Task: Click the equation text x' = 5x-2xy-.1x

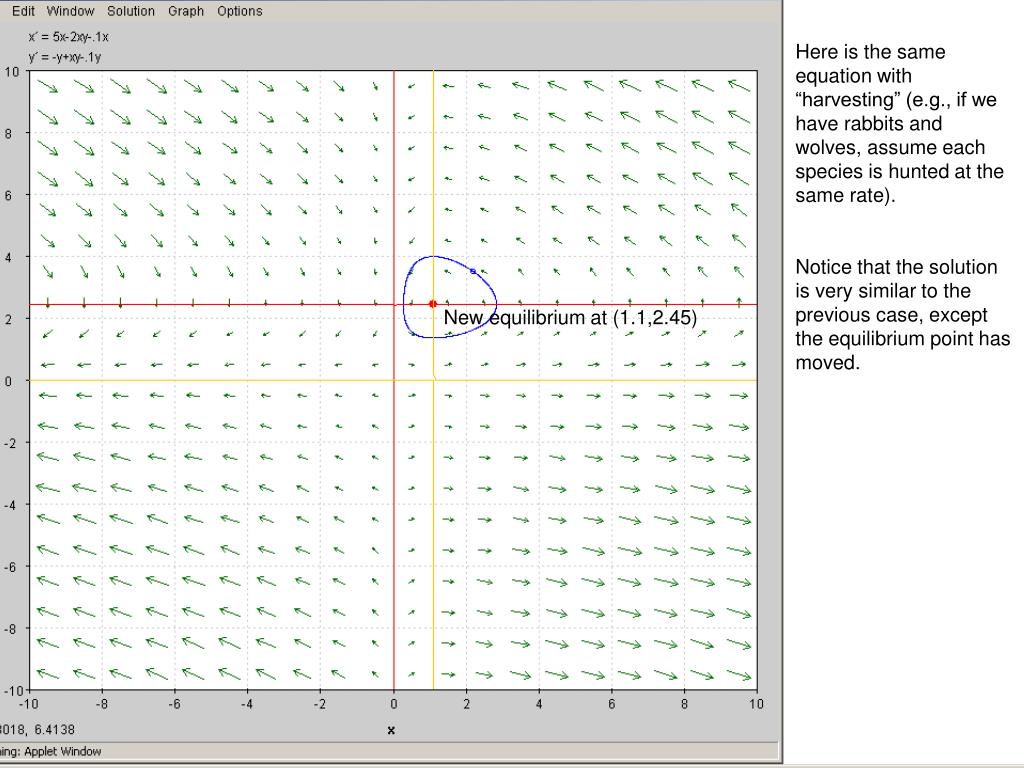Action: point(68,37)
